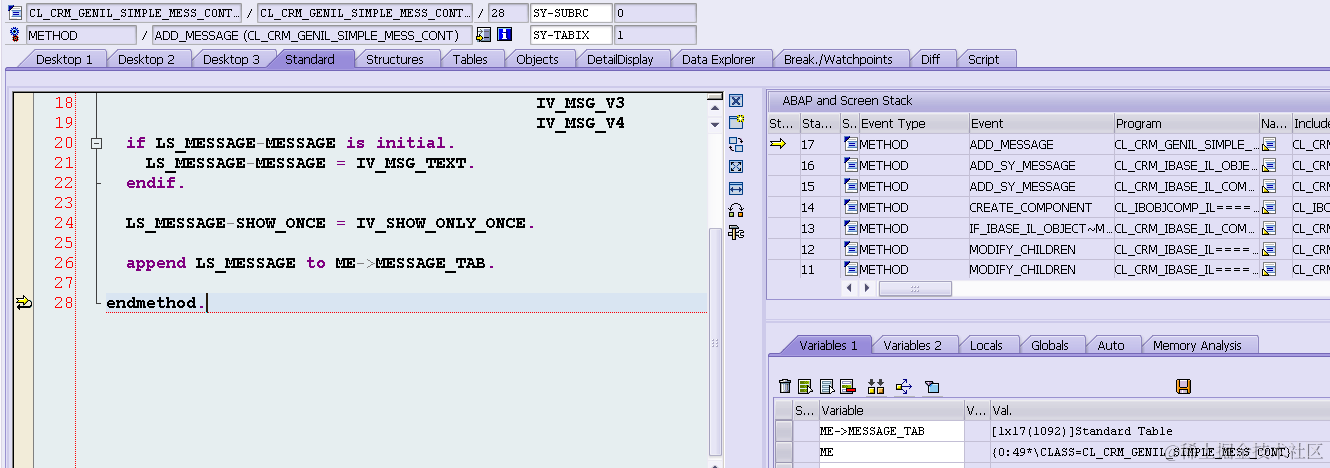The height and width of the screenshot is (468, 1330).
Task: Click the stack table scroll-left arrow
Action: pyautogui.click(x=850, y=288)
